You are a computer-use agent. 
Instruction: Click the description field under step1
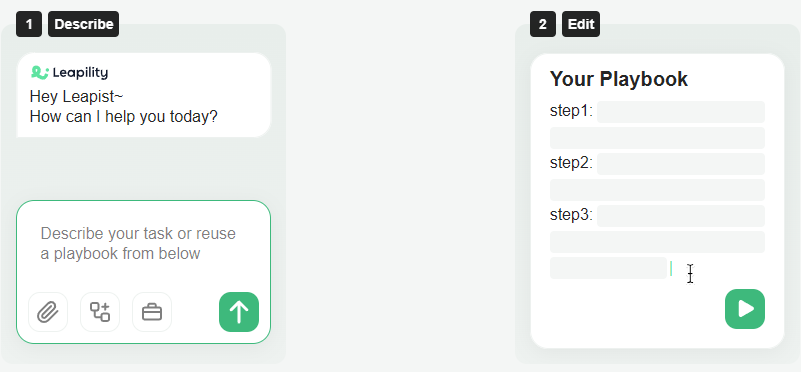pyautogui.click(x=657, y=138)
